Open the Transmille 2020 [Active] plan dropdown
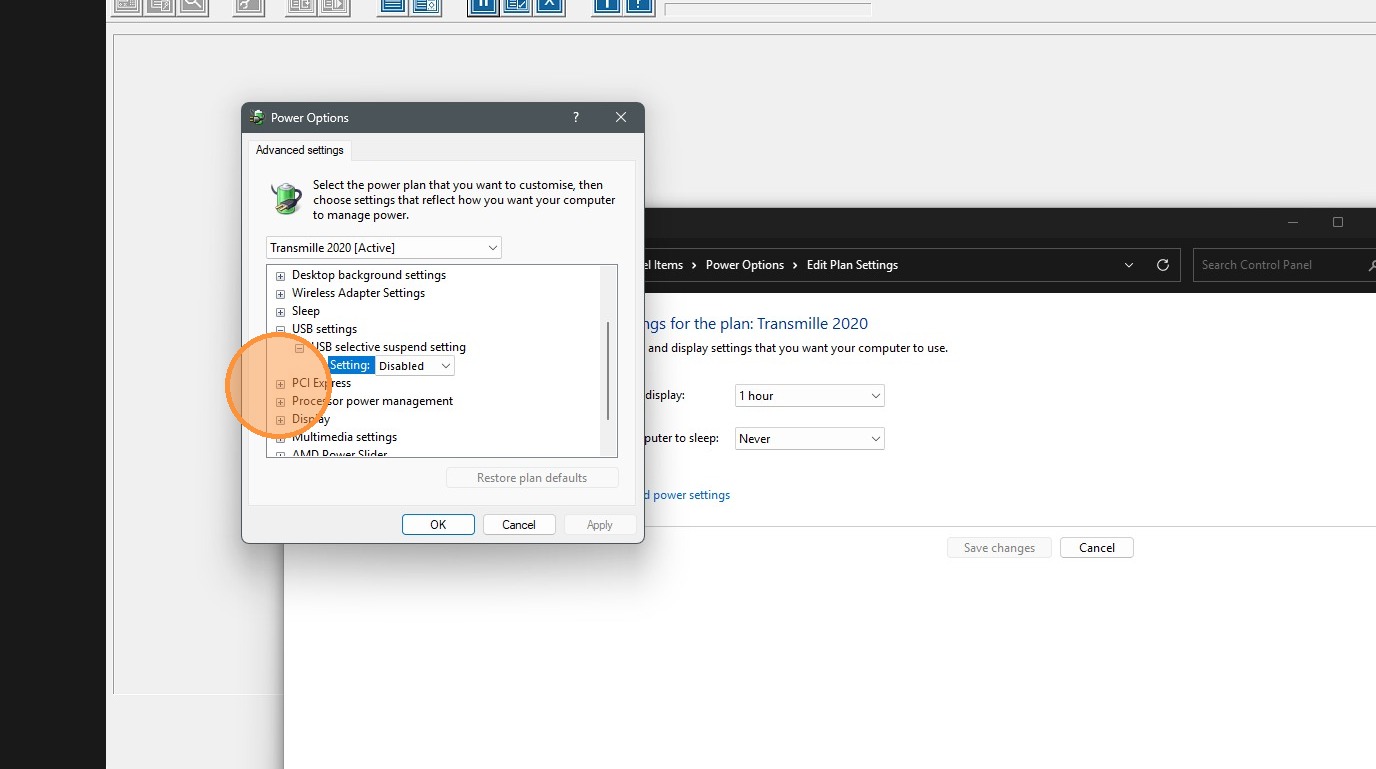This screenshot has width=1376, height=769. click(x=384, y=247)
